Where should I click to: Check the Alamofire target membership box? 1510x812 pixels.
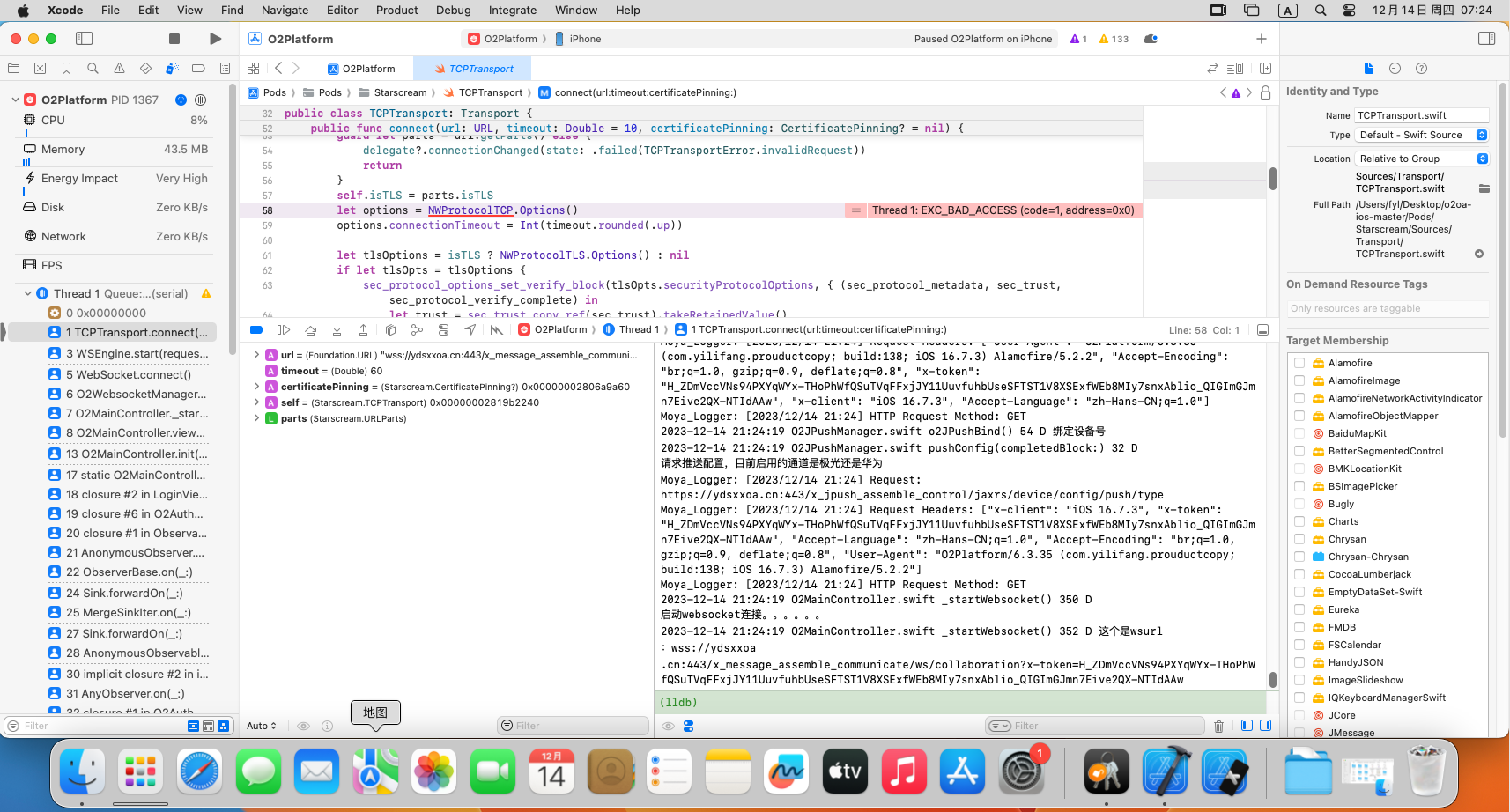[1299, 363]
